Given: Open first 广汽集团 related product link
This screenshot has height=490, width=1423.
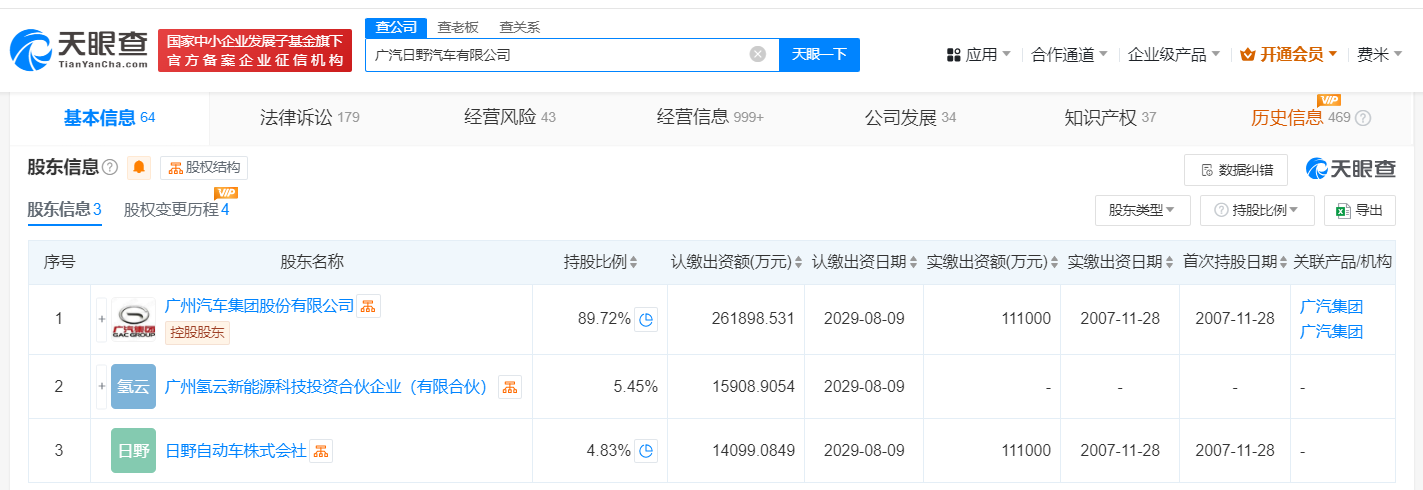Looking at the screenshot, I should (1331, 306).
